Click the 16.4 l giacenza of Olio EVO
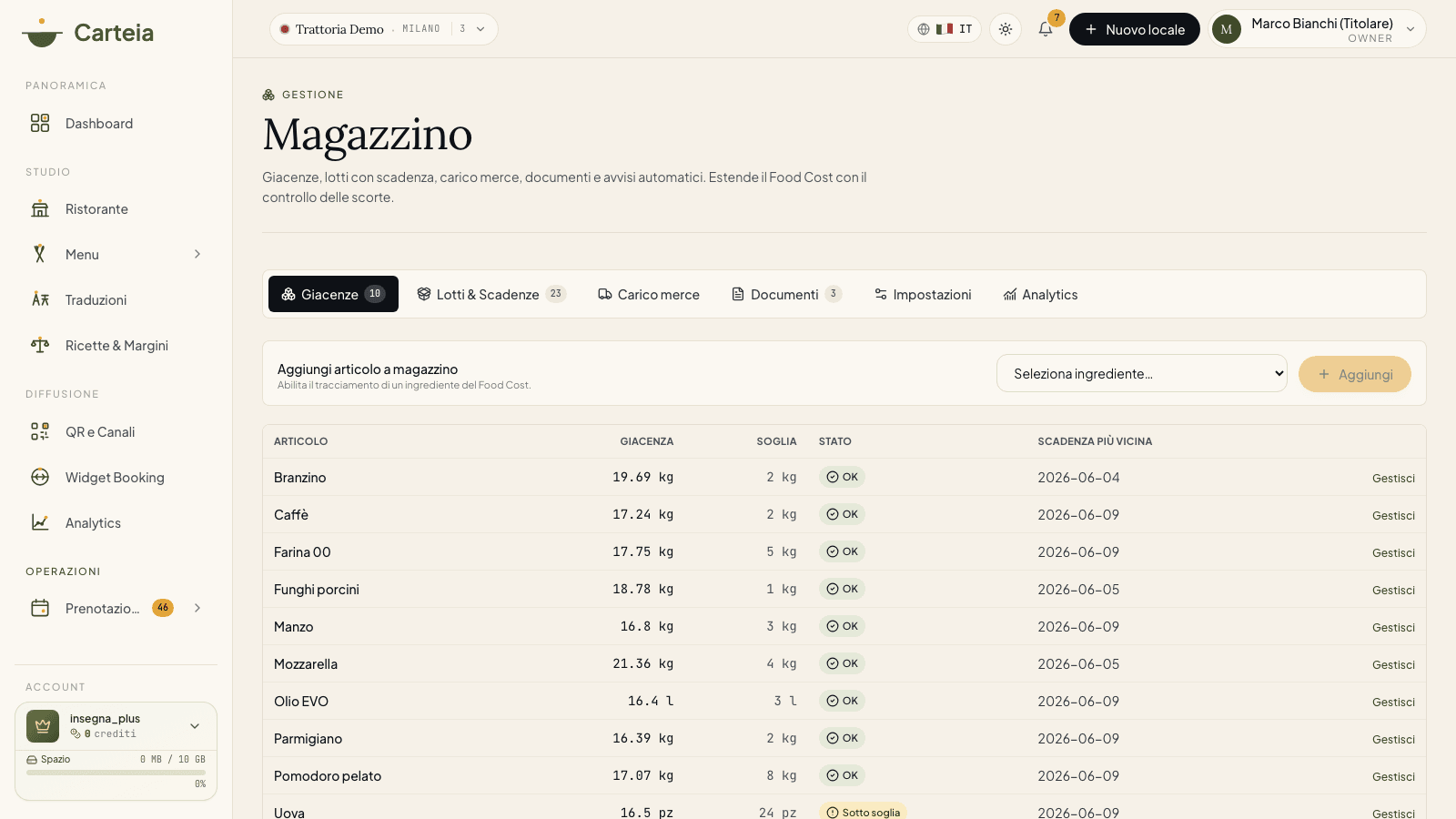The image size is (1456, 819). tap(651, 702)
